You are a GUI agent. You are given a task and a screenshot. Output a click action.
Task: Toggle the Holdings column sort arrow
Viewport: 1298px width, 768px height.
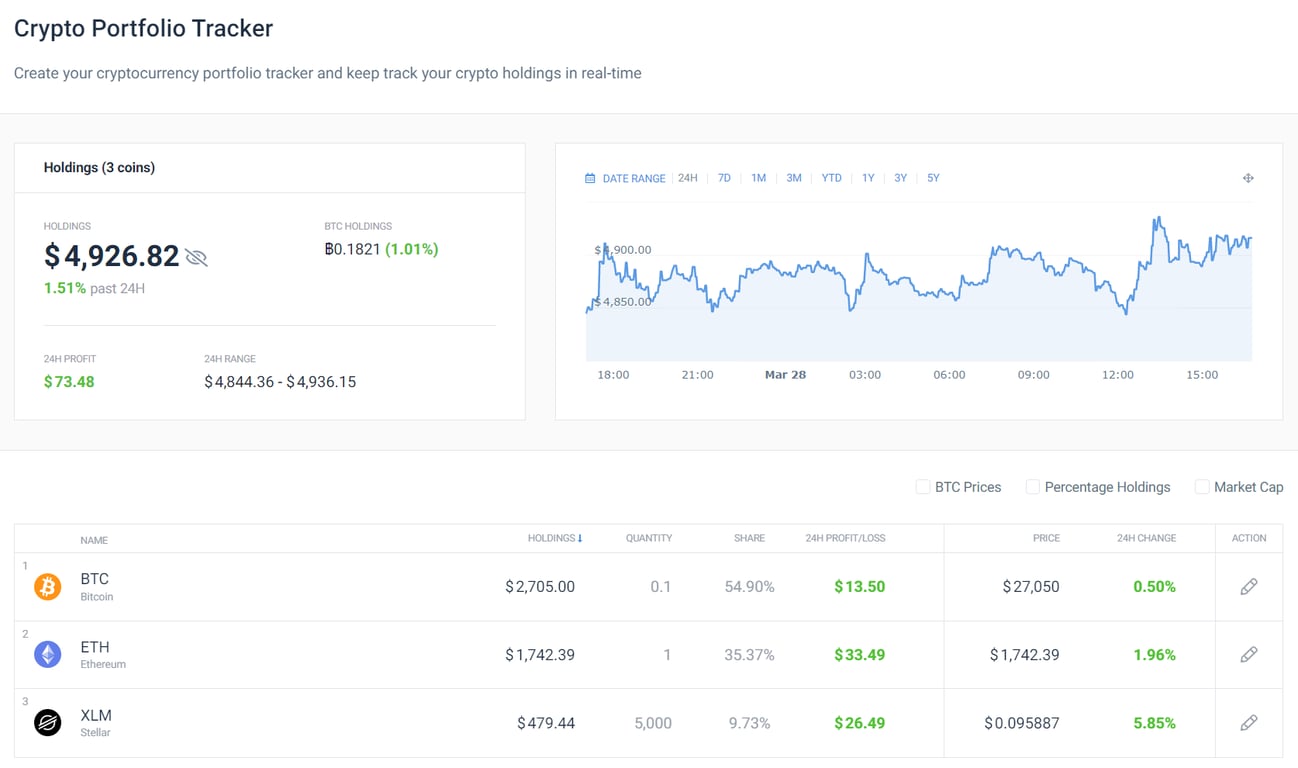tap(581, 537)
